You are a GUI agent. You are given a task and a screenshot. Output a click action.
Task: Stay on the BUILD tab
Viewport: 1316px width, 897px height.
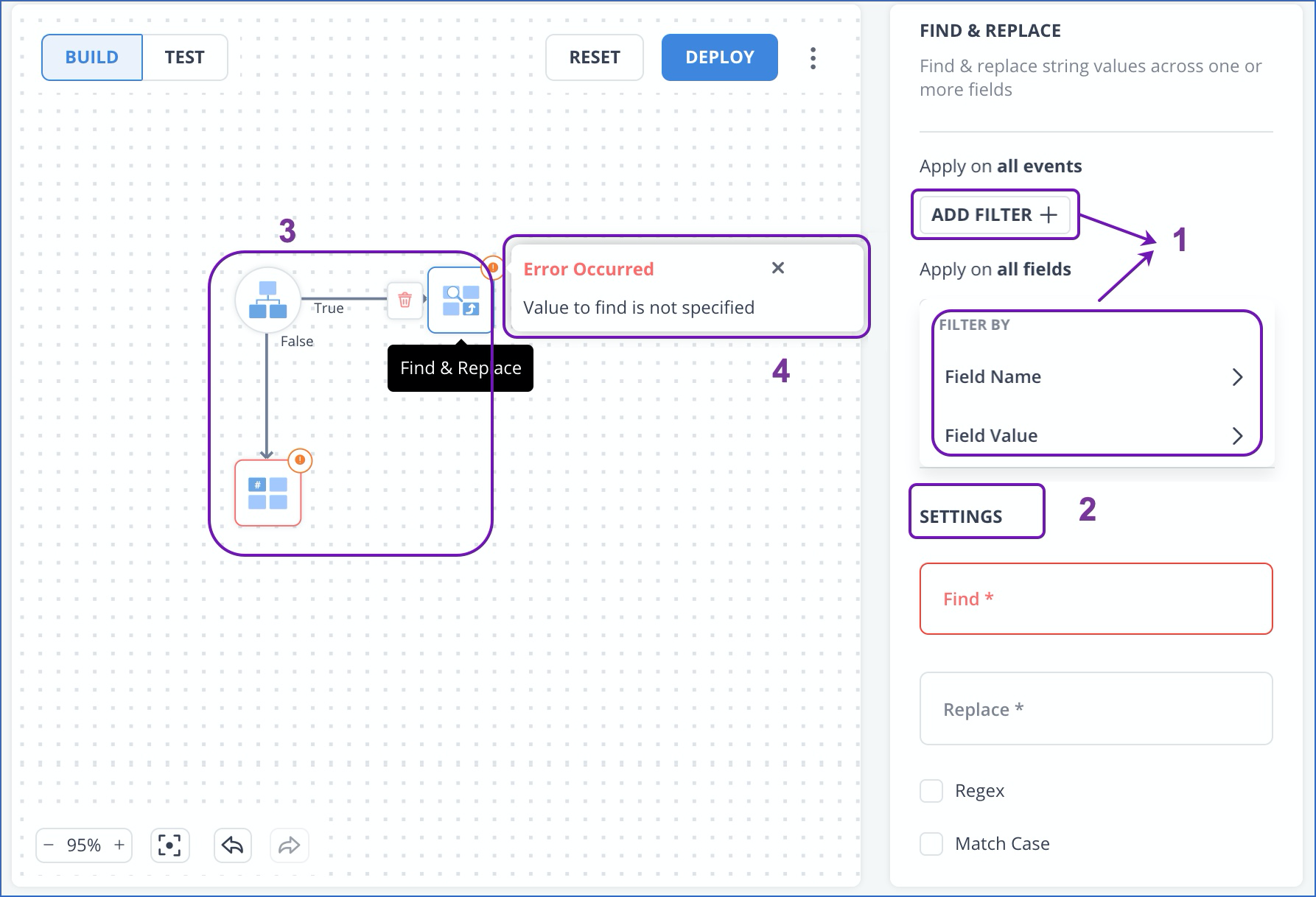click(x=91, y=57)
